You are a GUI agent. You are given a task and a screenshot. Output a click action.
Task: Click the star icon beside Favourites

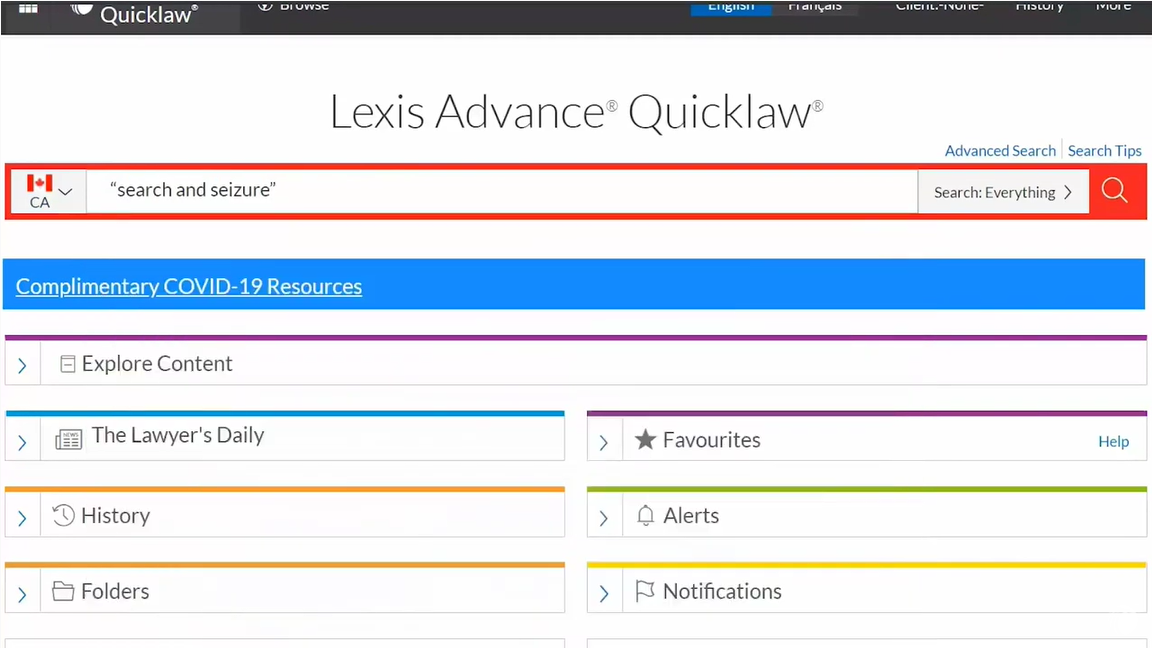point(645,440)
